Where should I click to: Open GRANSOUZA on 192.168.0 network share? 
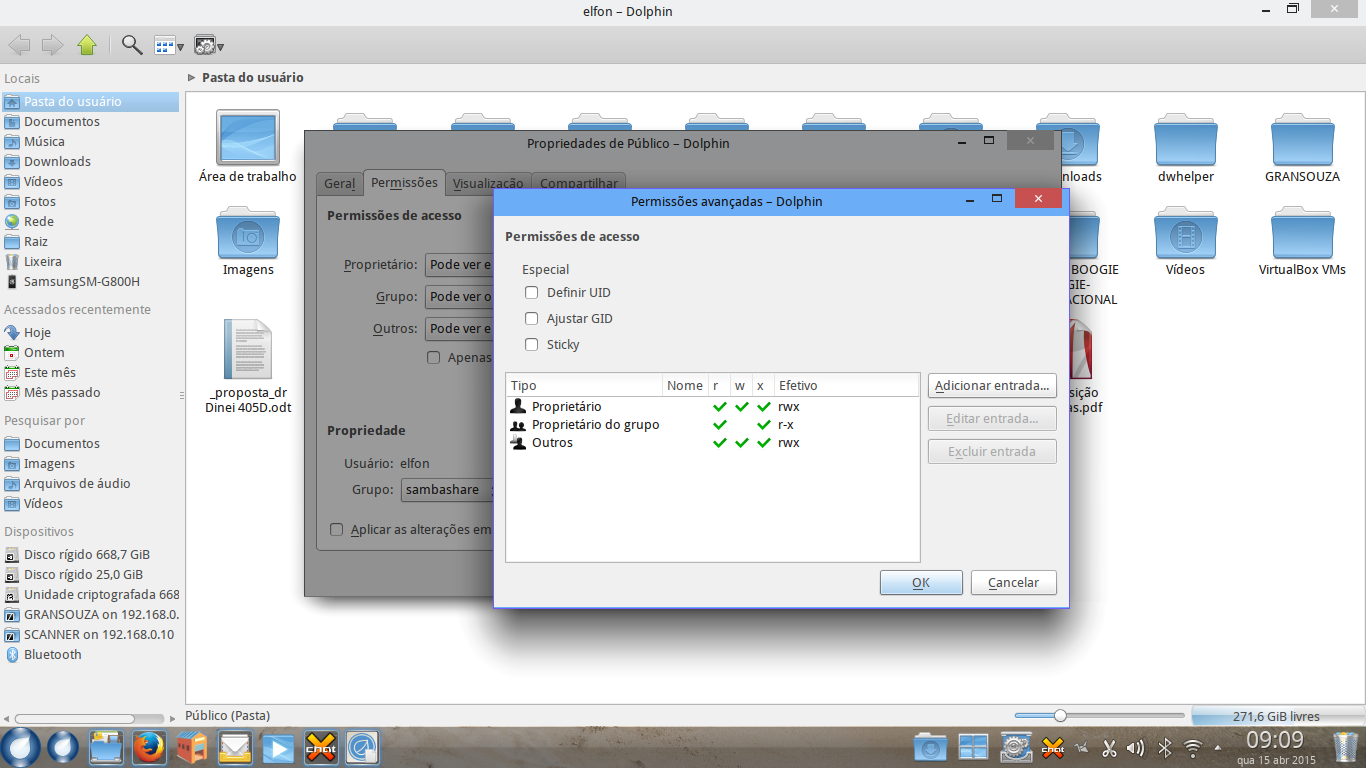pos(91,614)
